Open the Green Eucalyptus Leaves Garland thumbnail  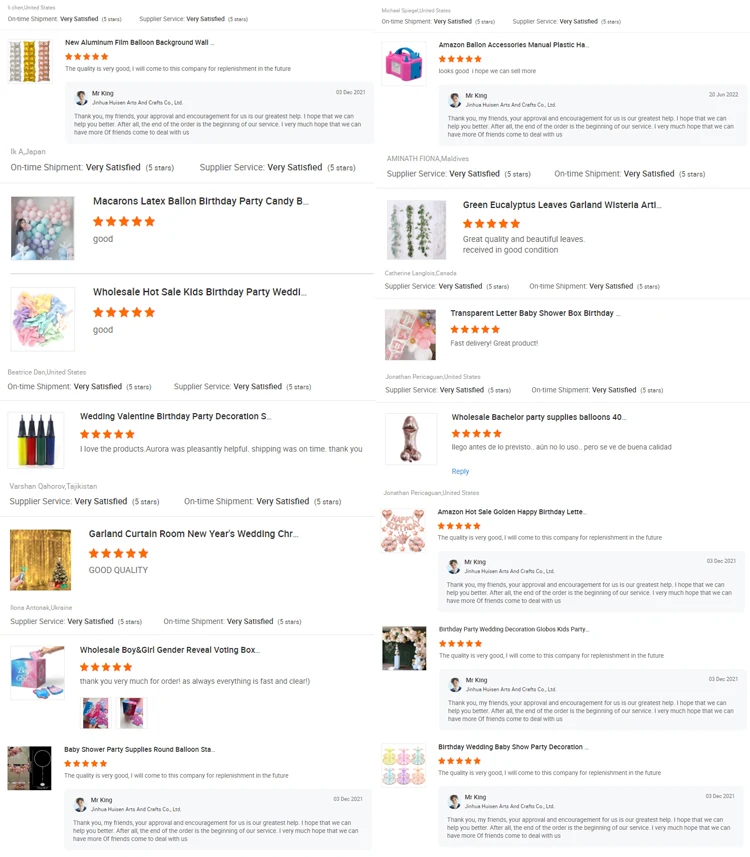(x=417, y=230)
